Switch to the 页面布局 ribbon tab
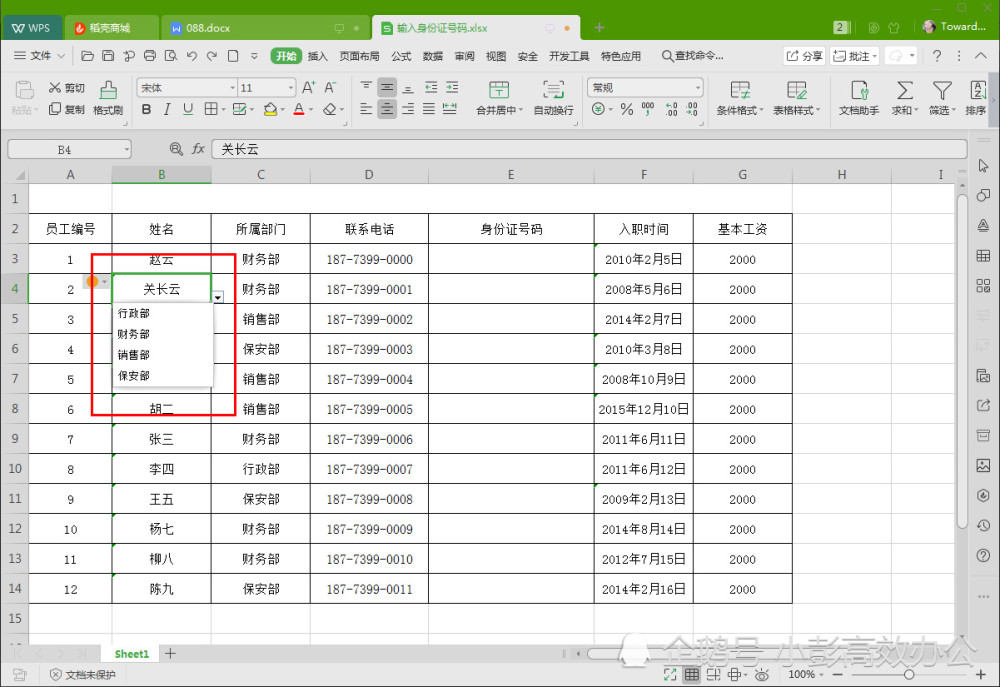Image resolution: width=1000 pixels, height=687 pixels. [359, 56]
